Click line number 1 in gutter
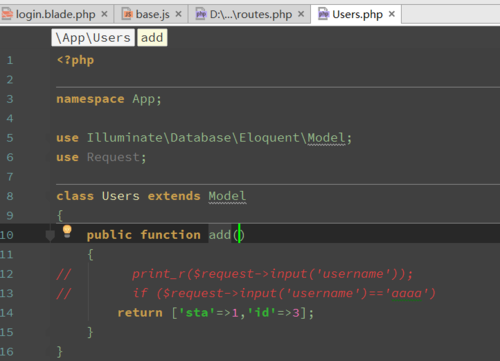500x361 pixels. 10,60
